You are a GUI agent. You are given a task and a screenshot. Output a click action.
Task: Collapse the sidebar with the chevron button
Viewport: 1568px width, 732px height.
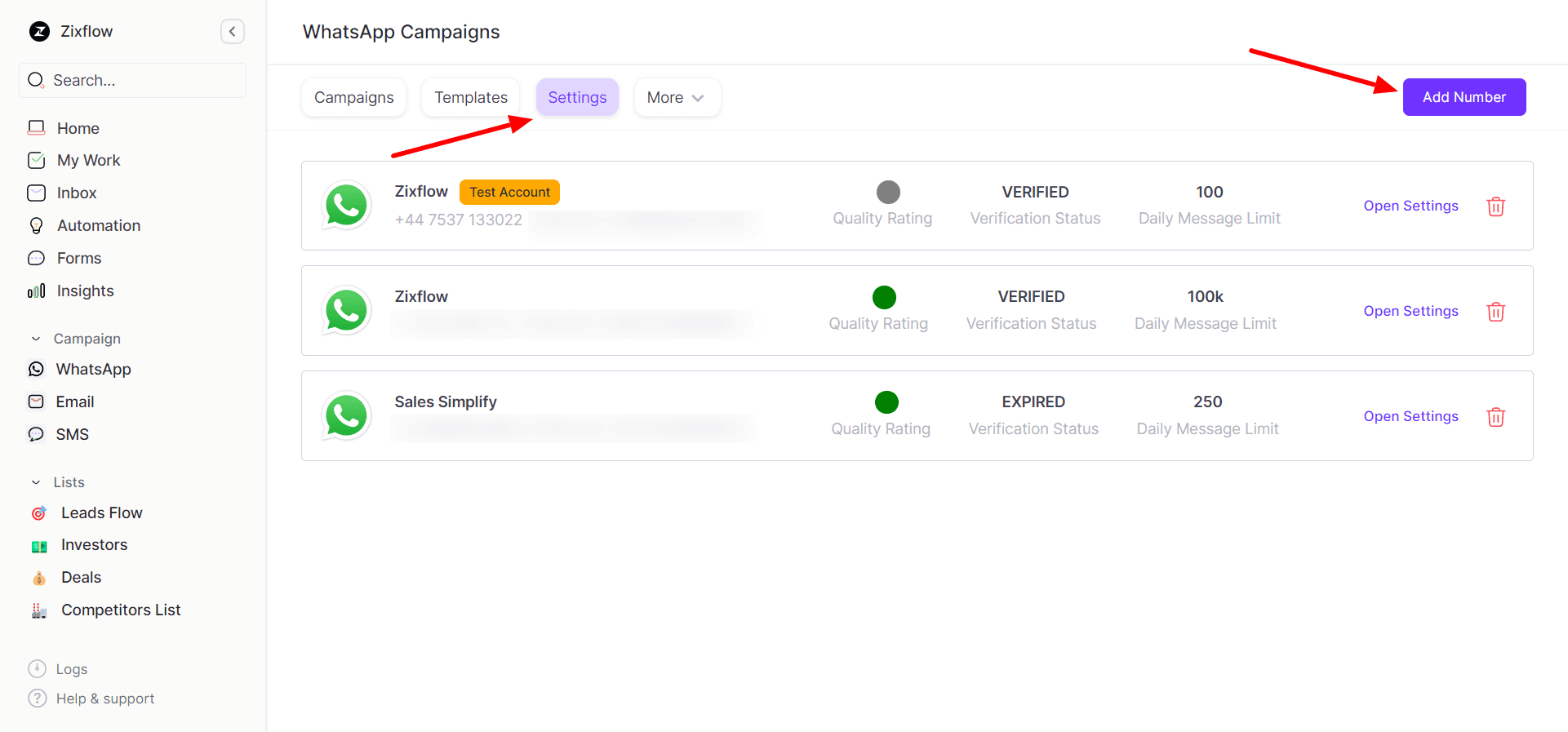pos(233,32)
